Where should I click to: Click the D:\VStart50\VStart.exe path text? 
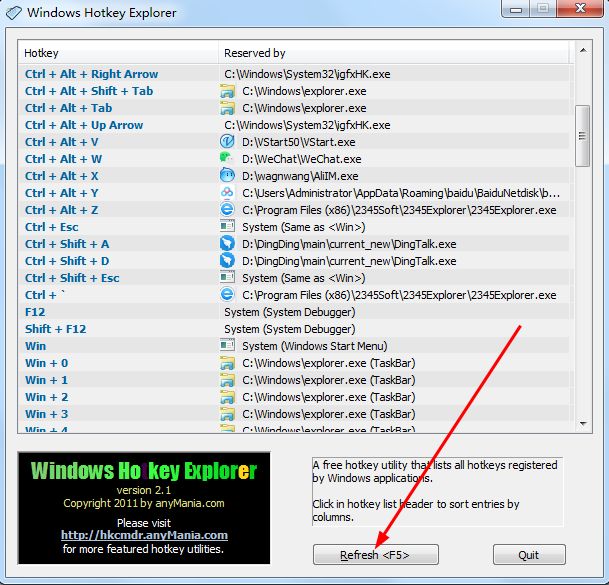pos(299,142)
